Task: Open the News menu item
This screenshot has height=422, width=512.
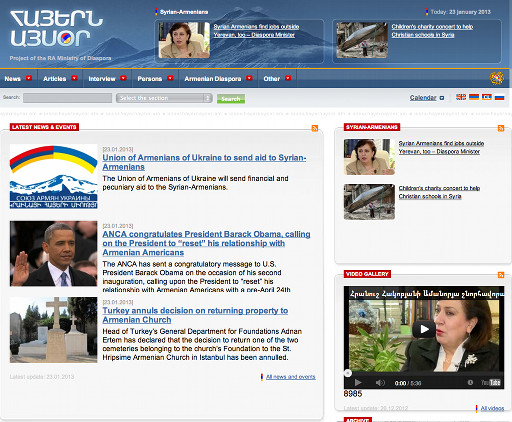Action: (13, 79)
